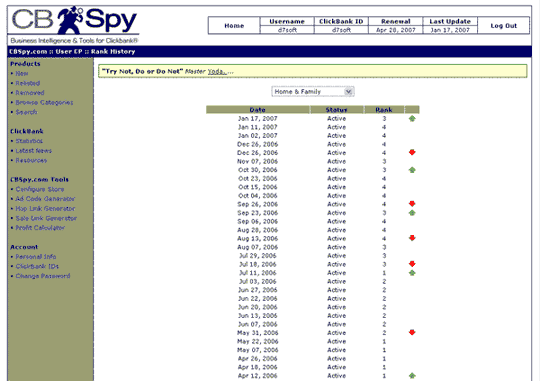Screen dimensions: 540x381
Task: Click the Rank column header
Action: pyautogui.click(x=384, y=110)
